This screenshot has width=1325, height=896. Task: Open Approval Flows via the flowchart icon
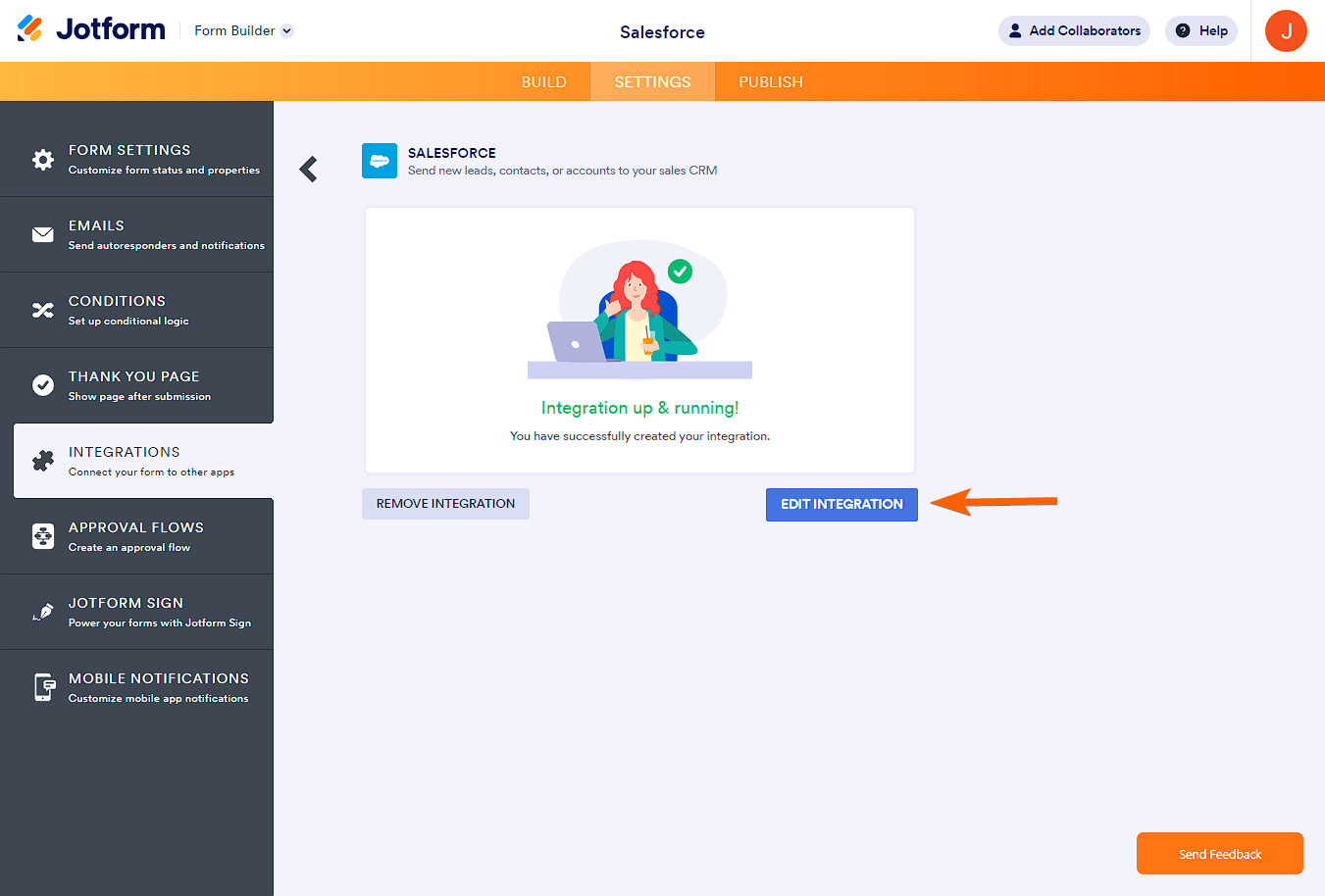pyautogui.click(x=43, y=536)
